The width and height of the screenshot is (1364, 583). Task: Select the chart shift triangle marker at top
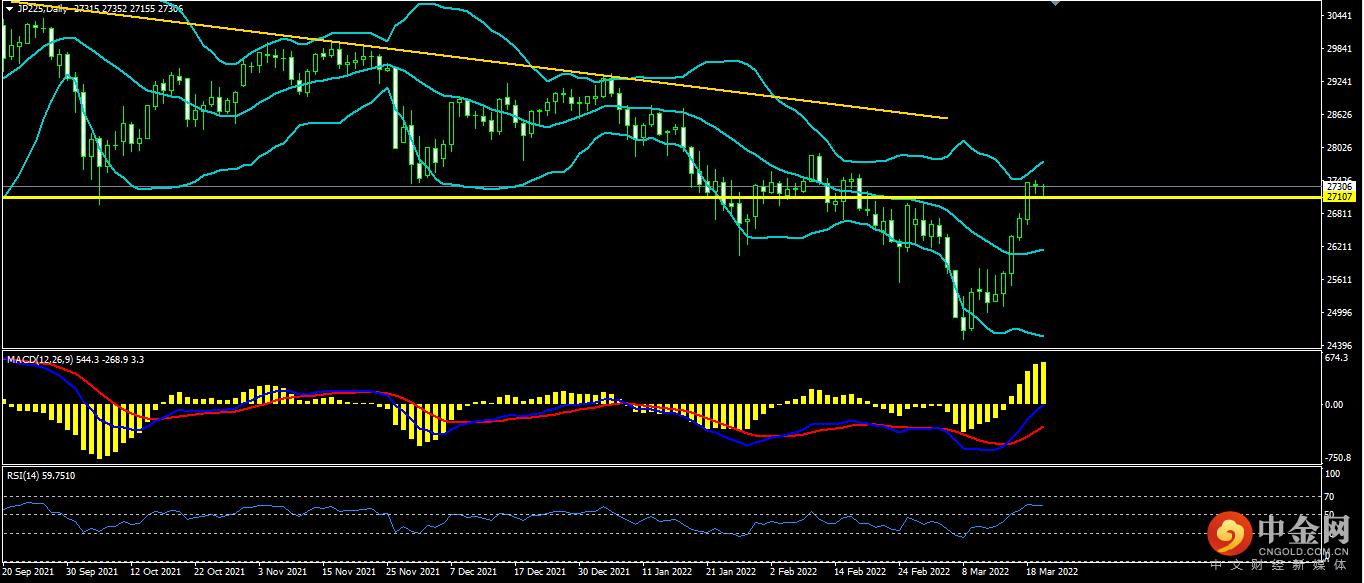[1053, 4]
